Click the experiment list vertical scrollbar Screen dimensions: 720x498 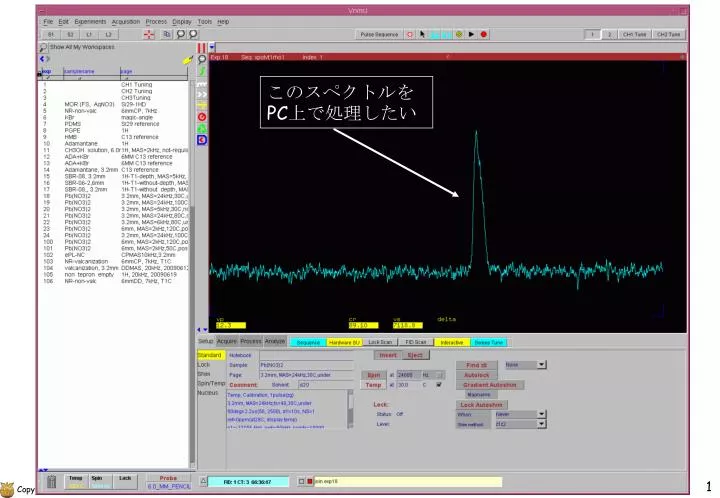pyautogui.click(x=192, y=273)
